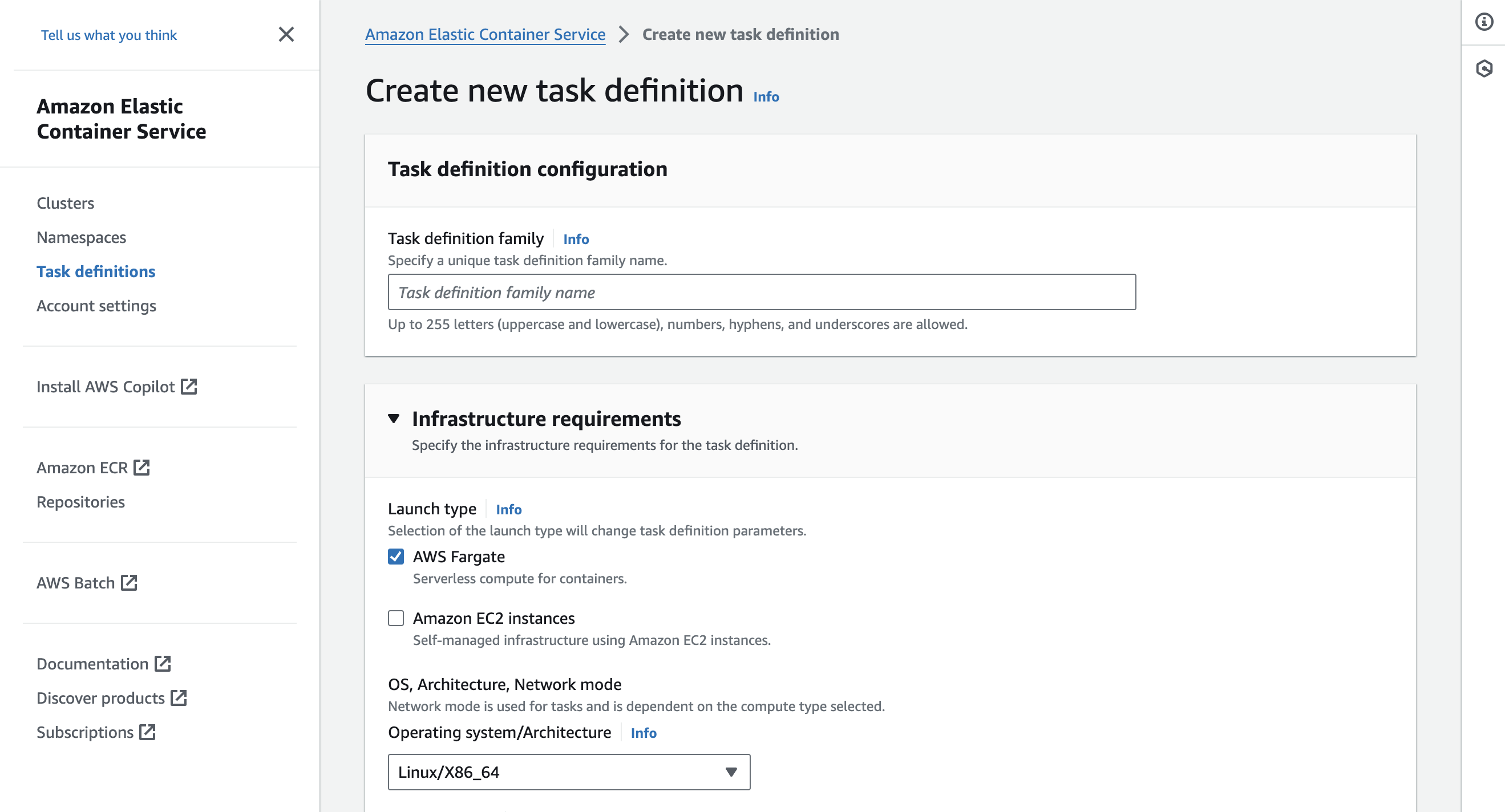Image resolution: width=1505 pixels, height=812 pixels.
Task: Open the Operating system/Architecture dropdown
Action: [x=569, y=772]
